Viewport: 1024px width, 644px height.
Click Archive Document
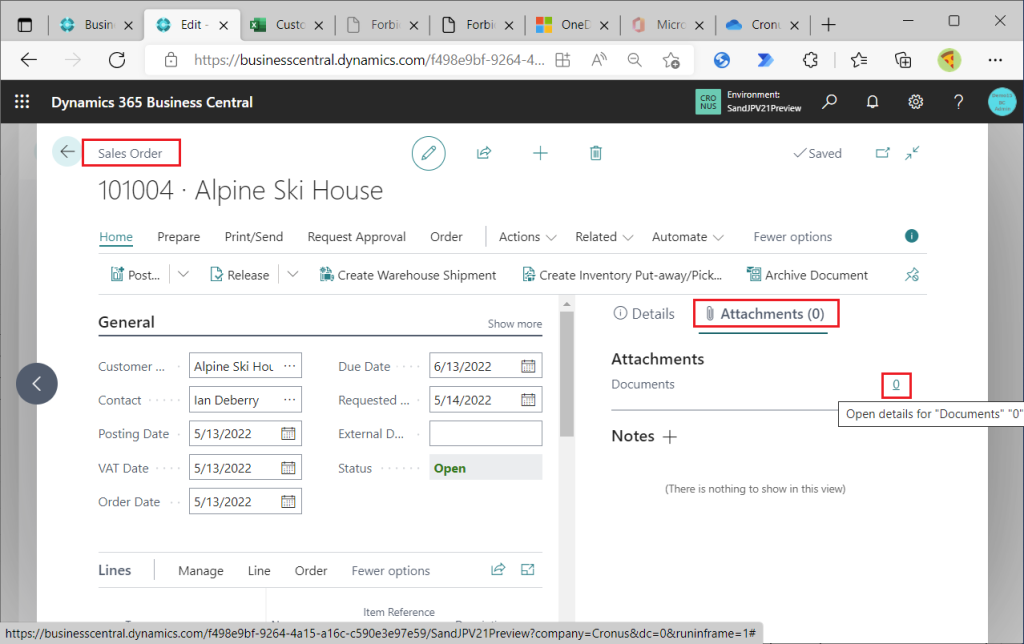pos(807,275)
